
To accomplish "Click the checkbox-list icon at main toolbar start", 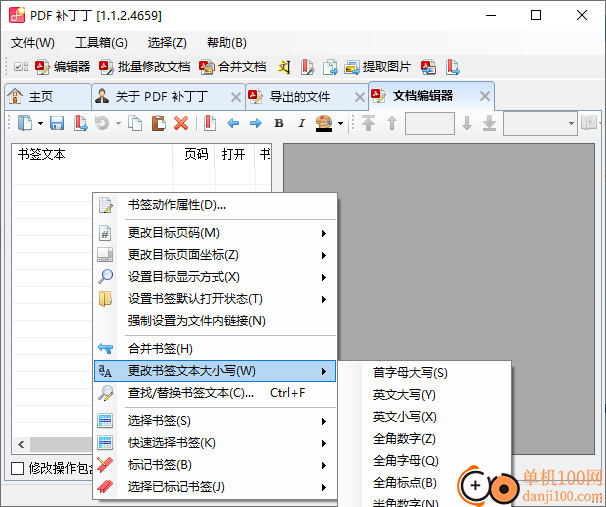I will point(21,67).
